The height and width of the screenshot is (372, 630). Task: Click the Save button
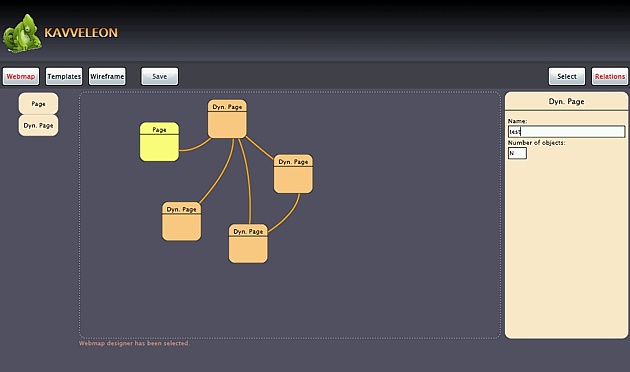[160, 76]
